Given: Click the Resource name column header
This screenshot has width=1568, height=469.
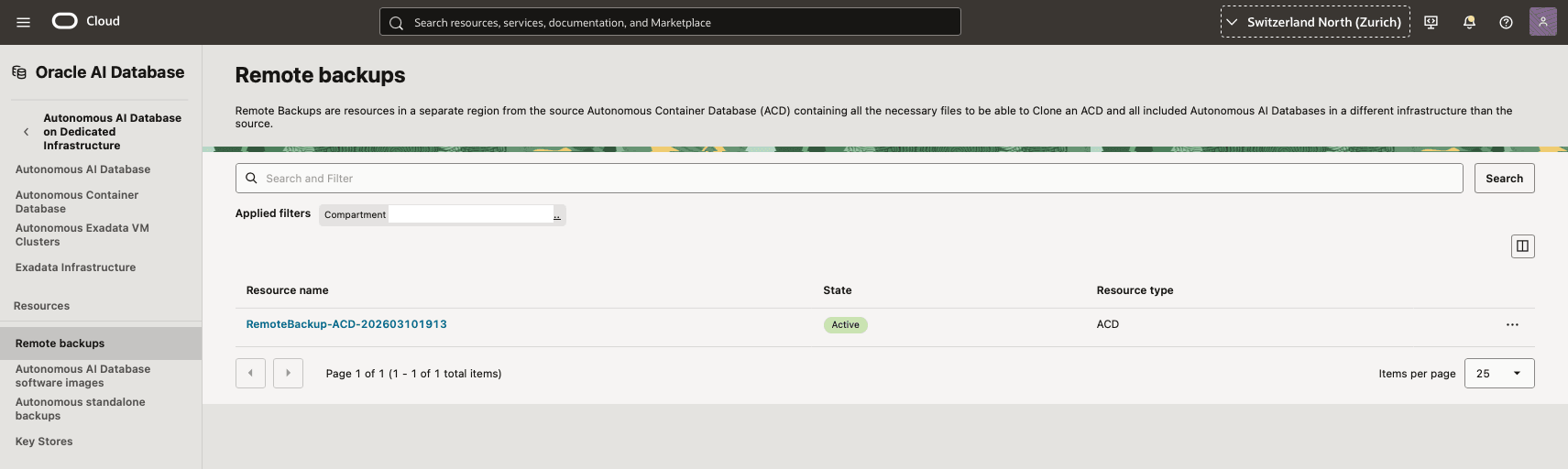Looking at the screenshot, I should 287,290.
